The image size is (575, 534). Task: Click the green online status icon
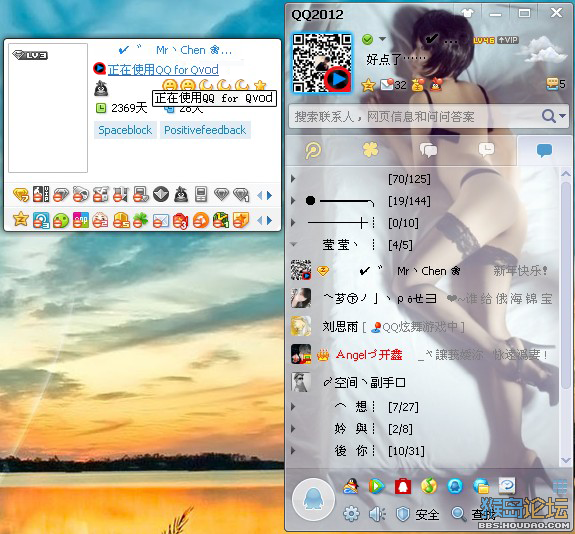(367, 39)
